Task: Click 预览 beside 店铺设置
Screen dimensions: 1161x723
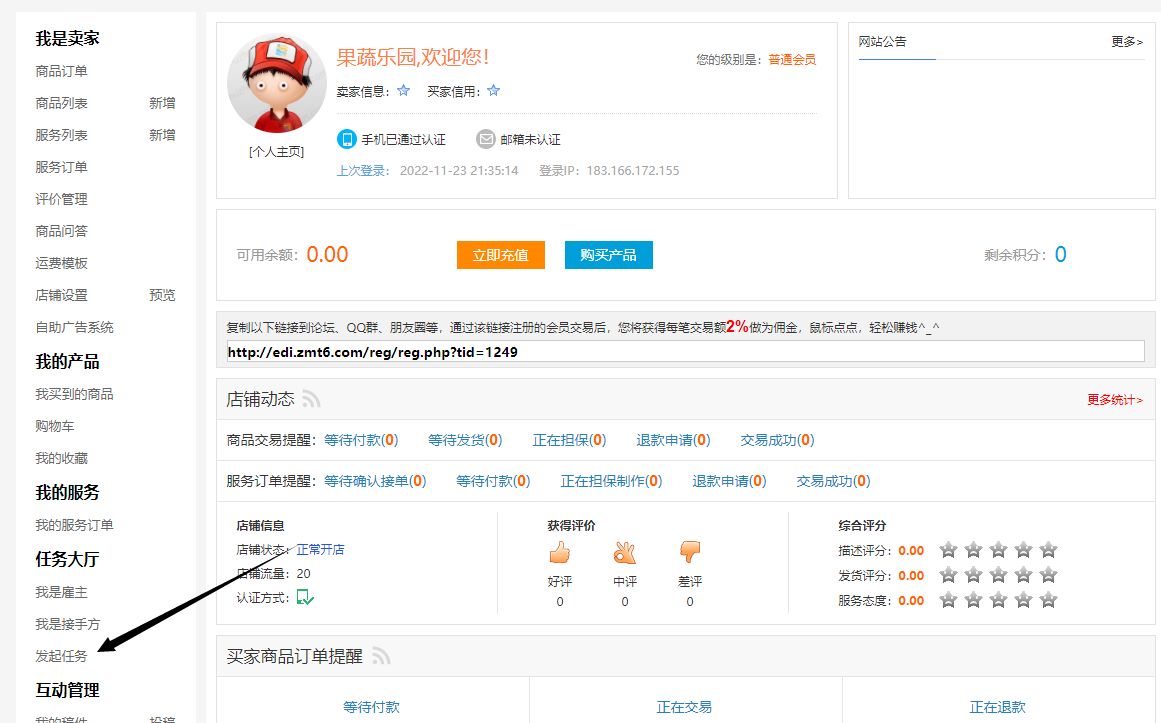Action: 162,296
